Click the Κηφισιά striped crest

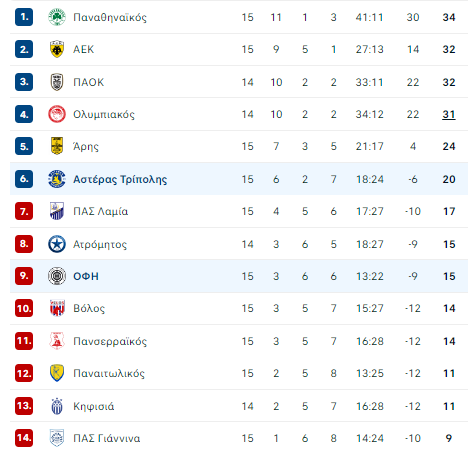pyautogui.click(x=57, y=406)
